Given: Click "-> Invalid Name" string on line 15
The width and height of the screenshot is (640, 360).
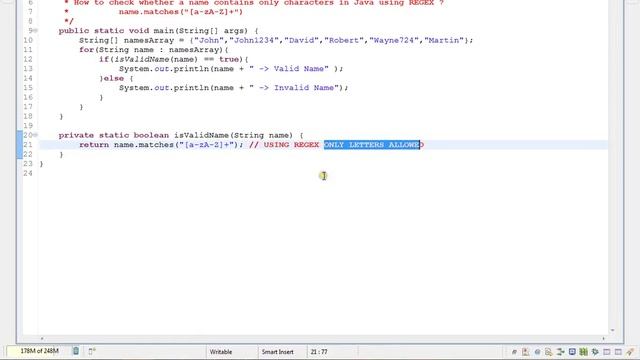Looking at the screenshot, I should 294,88.
